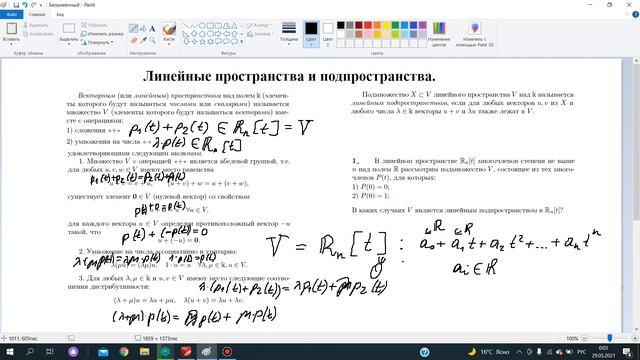Choose the red palette color
Viewport: 640px width, 360px height.
[368, 25]
